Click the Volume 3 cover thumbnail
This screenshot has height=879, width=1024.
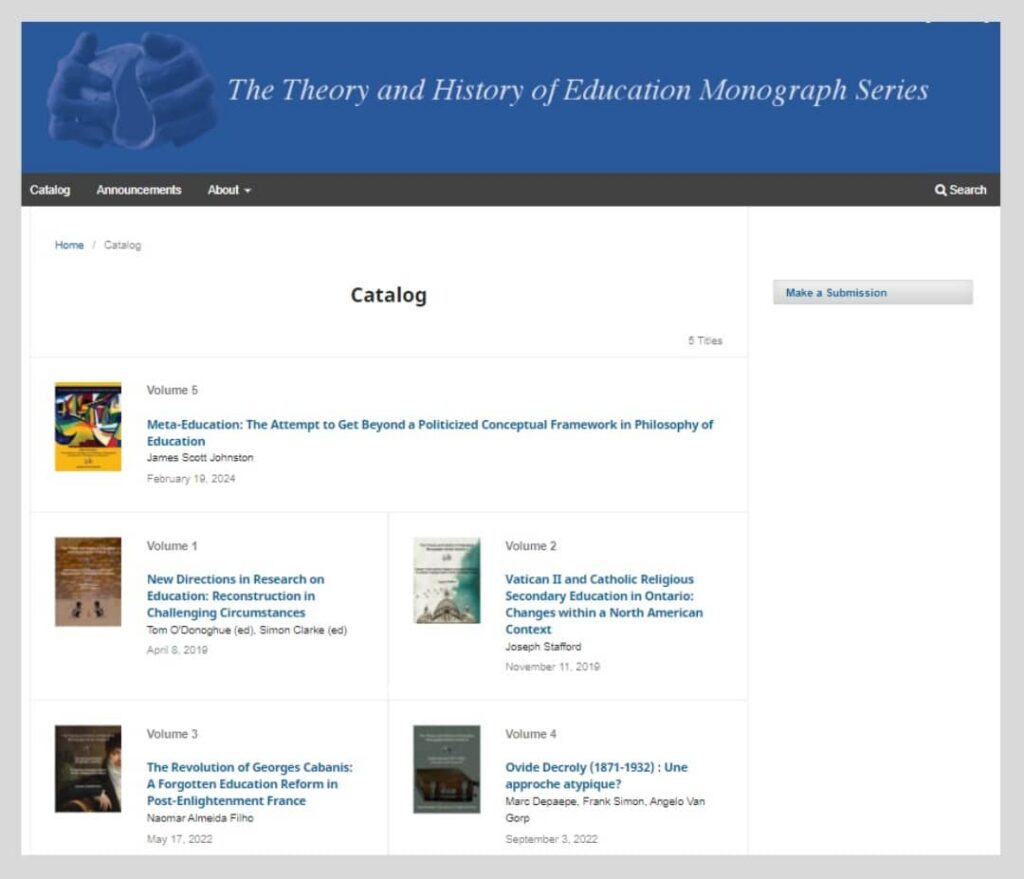pyautogui.click(x=87, y=769)
